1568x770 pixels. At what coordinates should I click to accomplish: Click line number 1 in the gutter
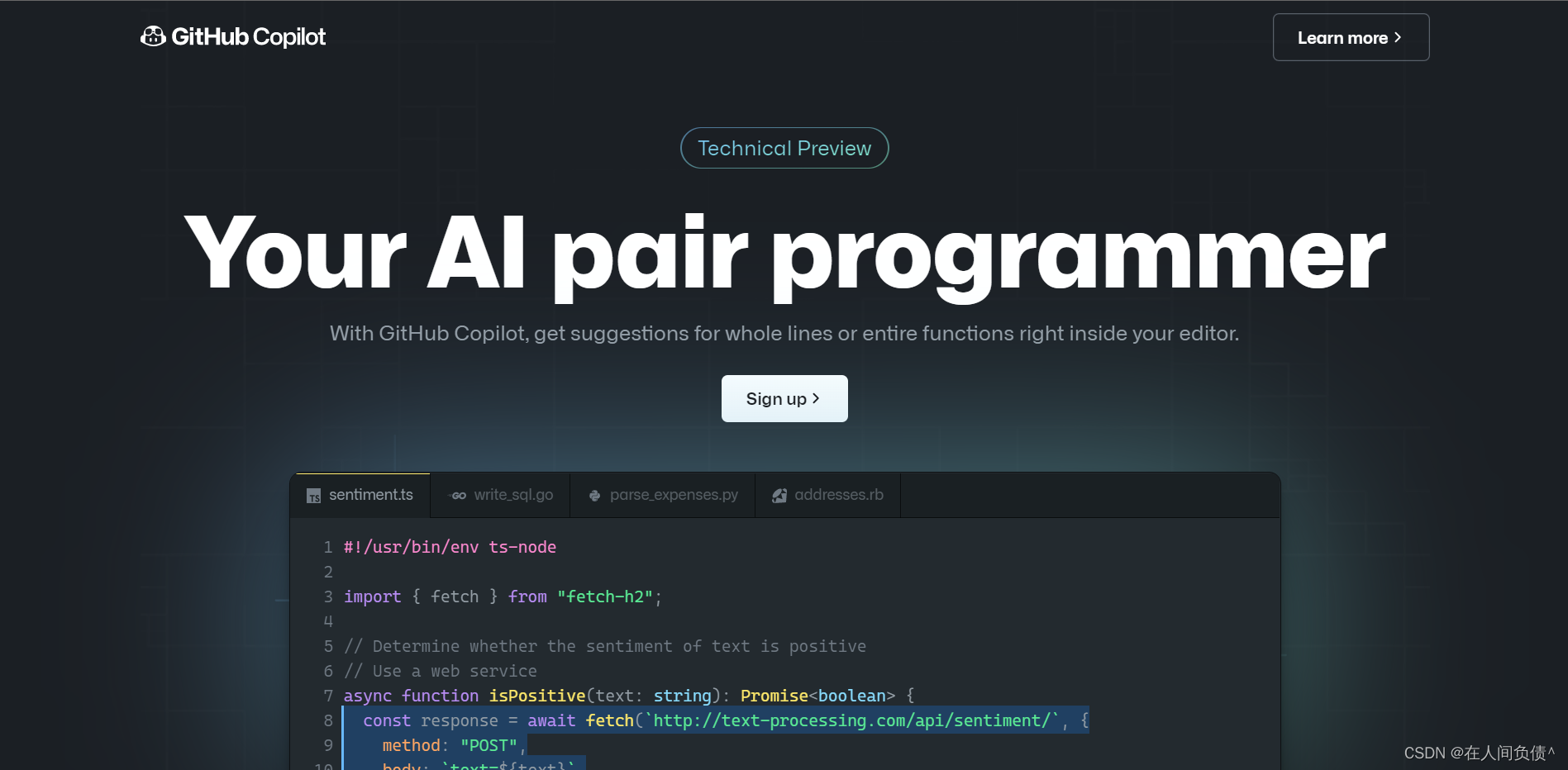328,547
